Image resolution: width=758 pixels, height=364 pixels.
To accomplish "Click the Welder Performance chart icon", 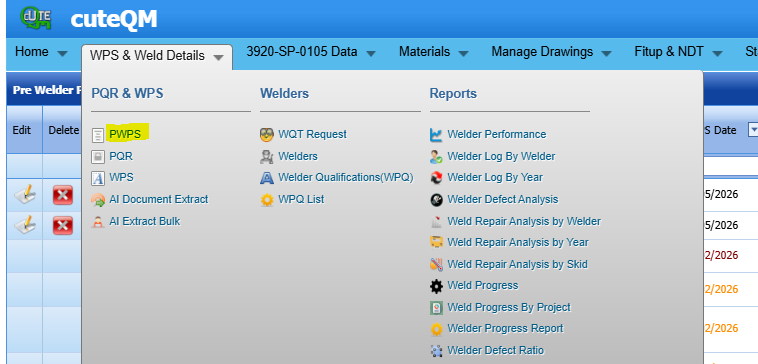I will coord(436,135).
